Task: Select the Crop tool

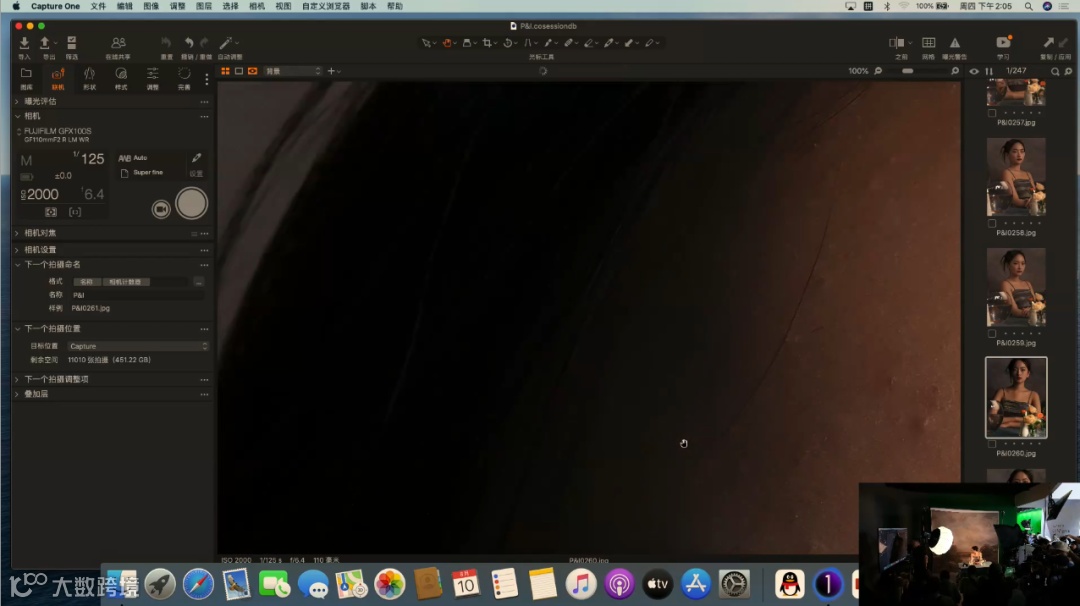Action: tap(487, 43)
